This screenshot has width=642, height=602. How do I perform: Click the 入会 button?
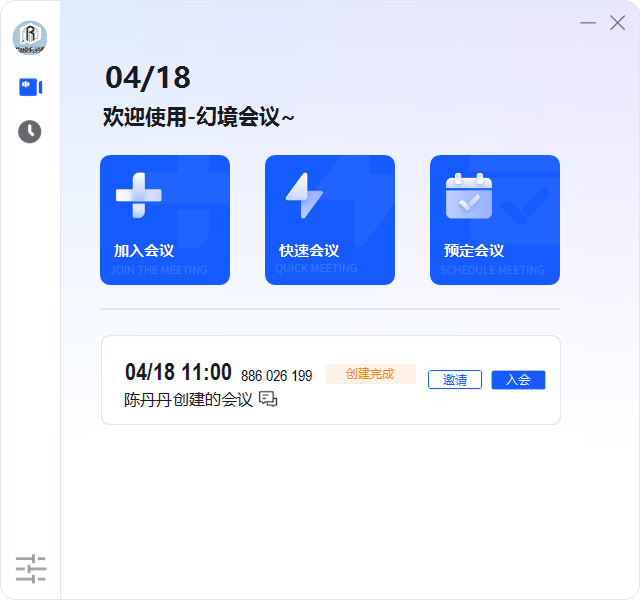518,380
